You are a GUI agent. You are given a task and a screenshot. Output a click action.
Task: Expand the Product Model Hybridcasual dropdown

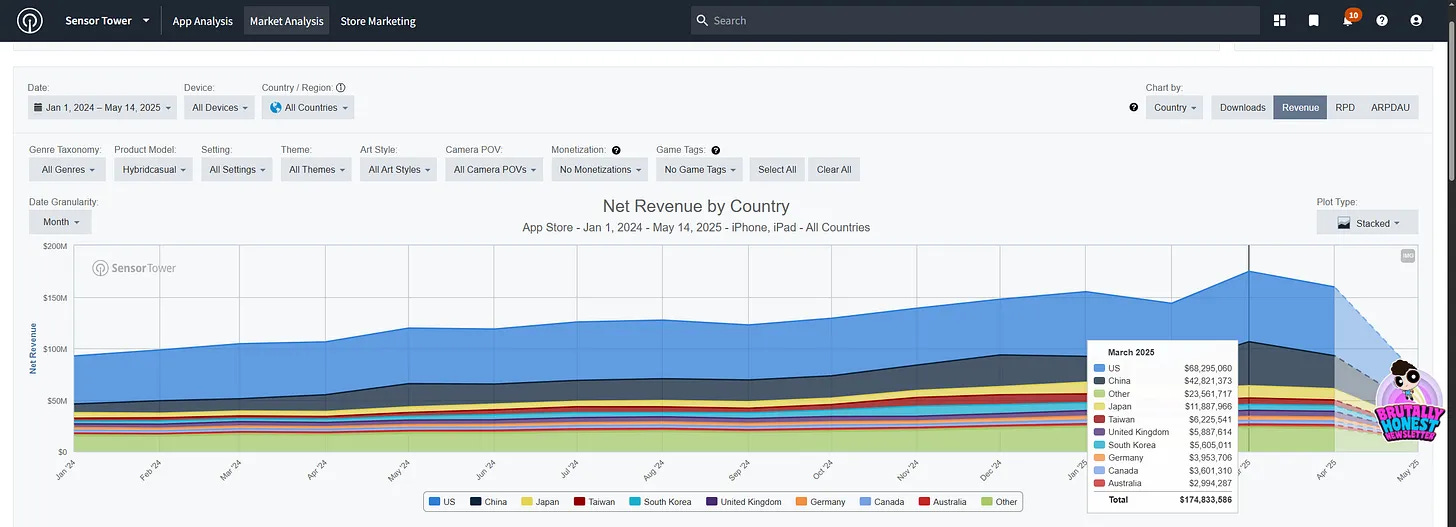pos(153,169)
